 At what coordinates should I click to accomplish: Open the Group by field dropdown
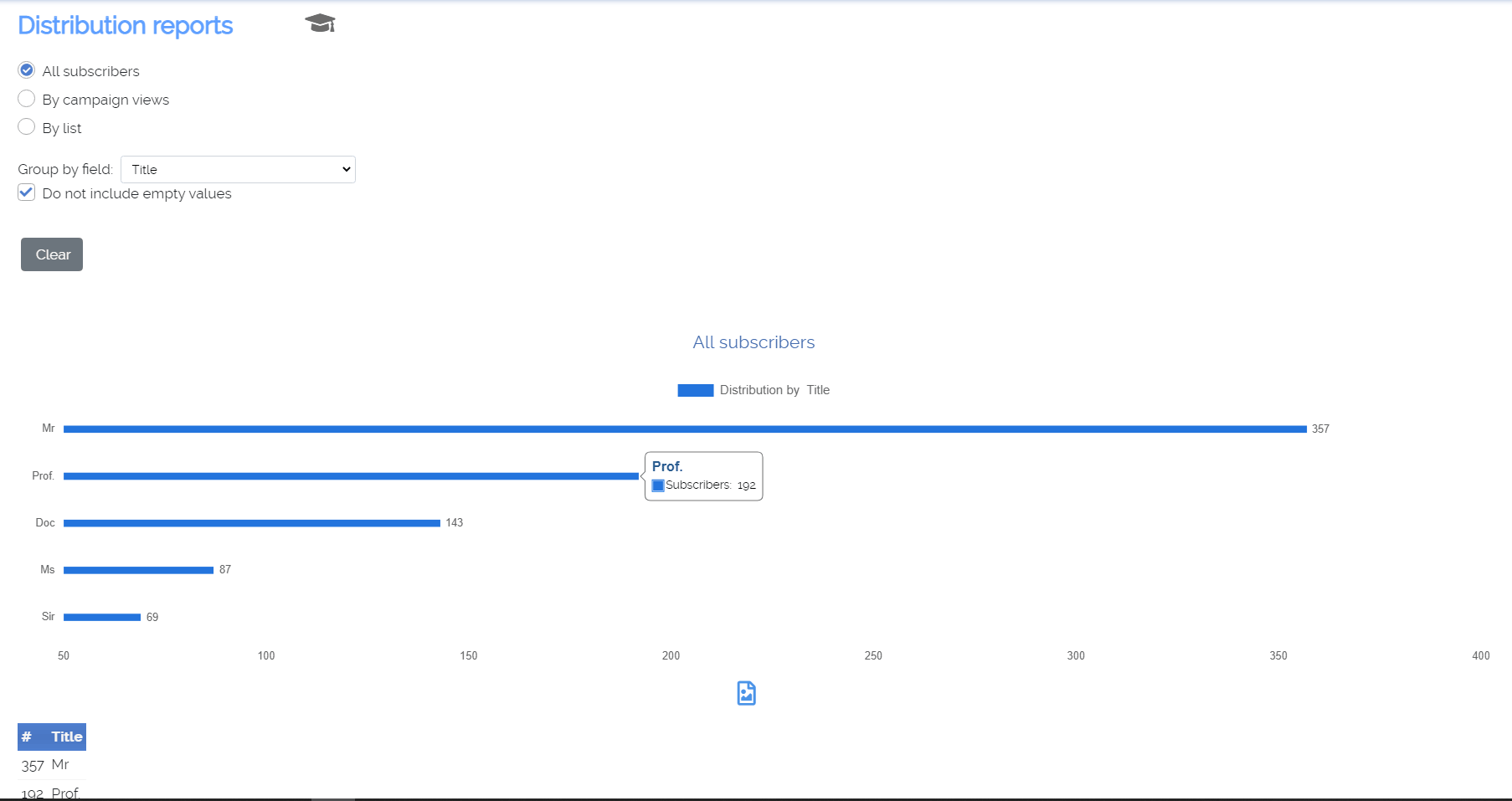click(238, 169)
